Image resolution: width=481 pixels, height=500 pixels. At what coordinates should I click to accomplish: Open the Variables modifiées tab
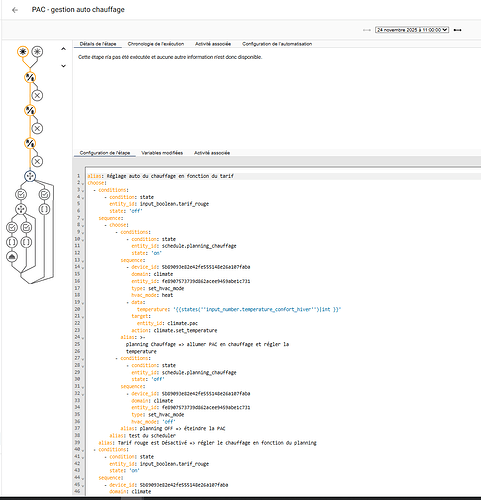tap(162, 153)
